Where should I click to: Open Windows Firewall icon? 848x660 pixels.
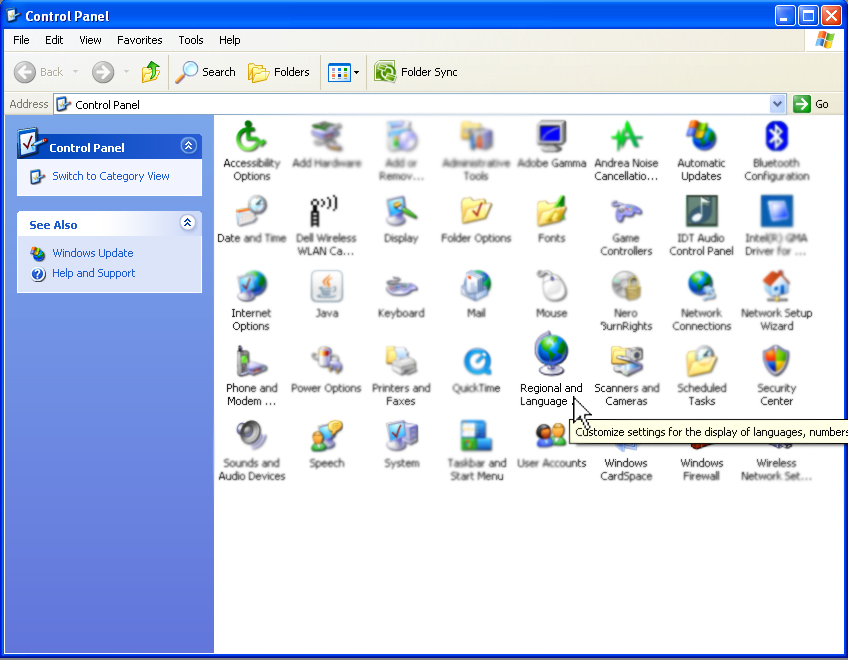click(x=701, y=469)
